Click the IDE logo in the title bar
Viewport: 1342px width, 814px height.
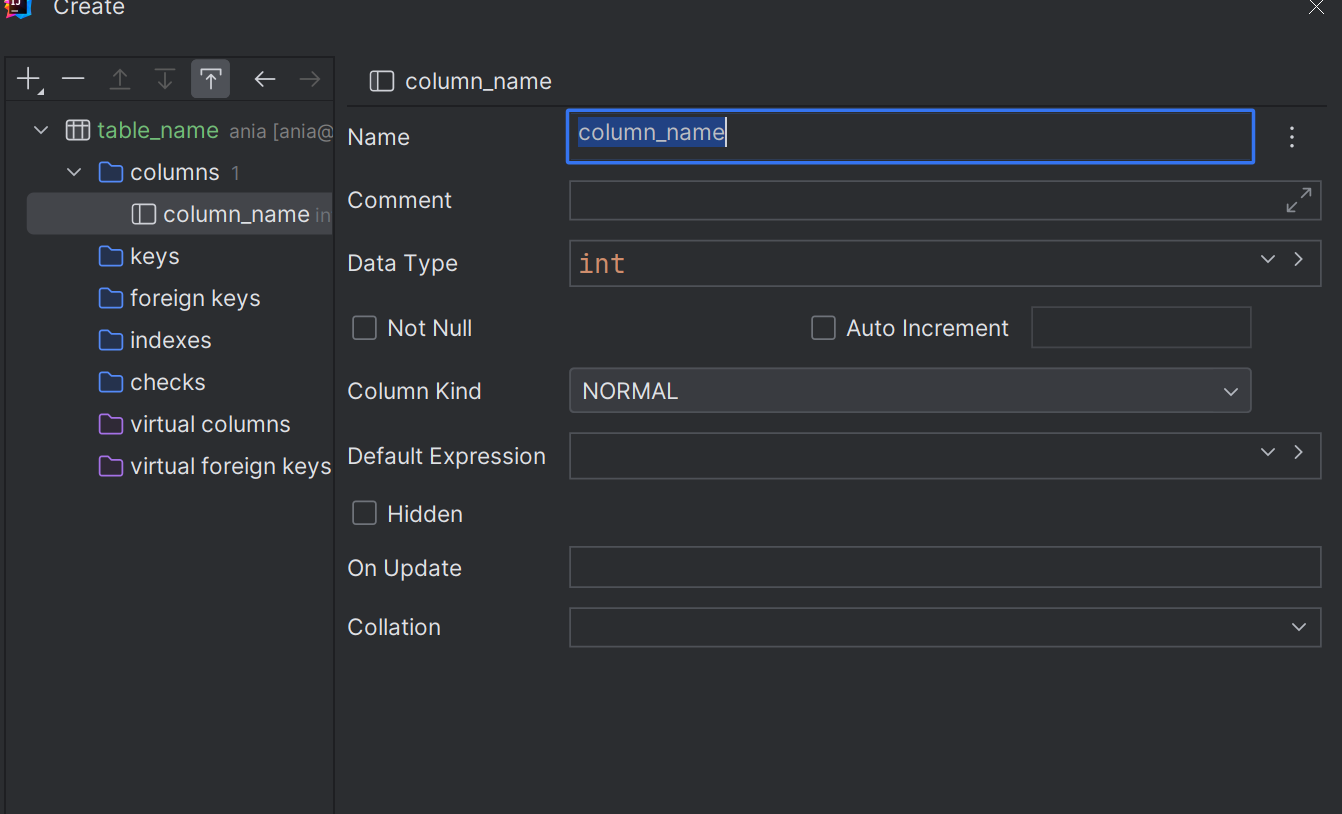click(19, 7)
